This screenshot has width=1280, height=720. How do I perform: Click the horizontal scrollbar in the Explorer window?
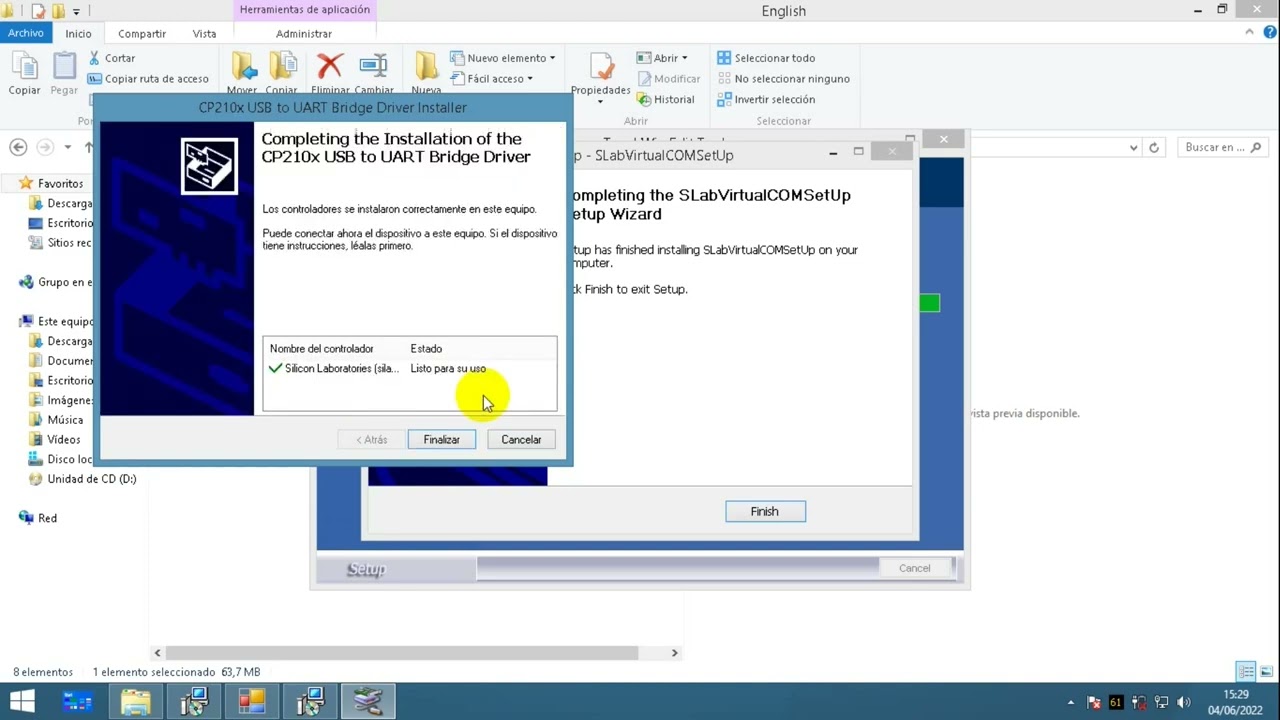pos(404,653)
